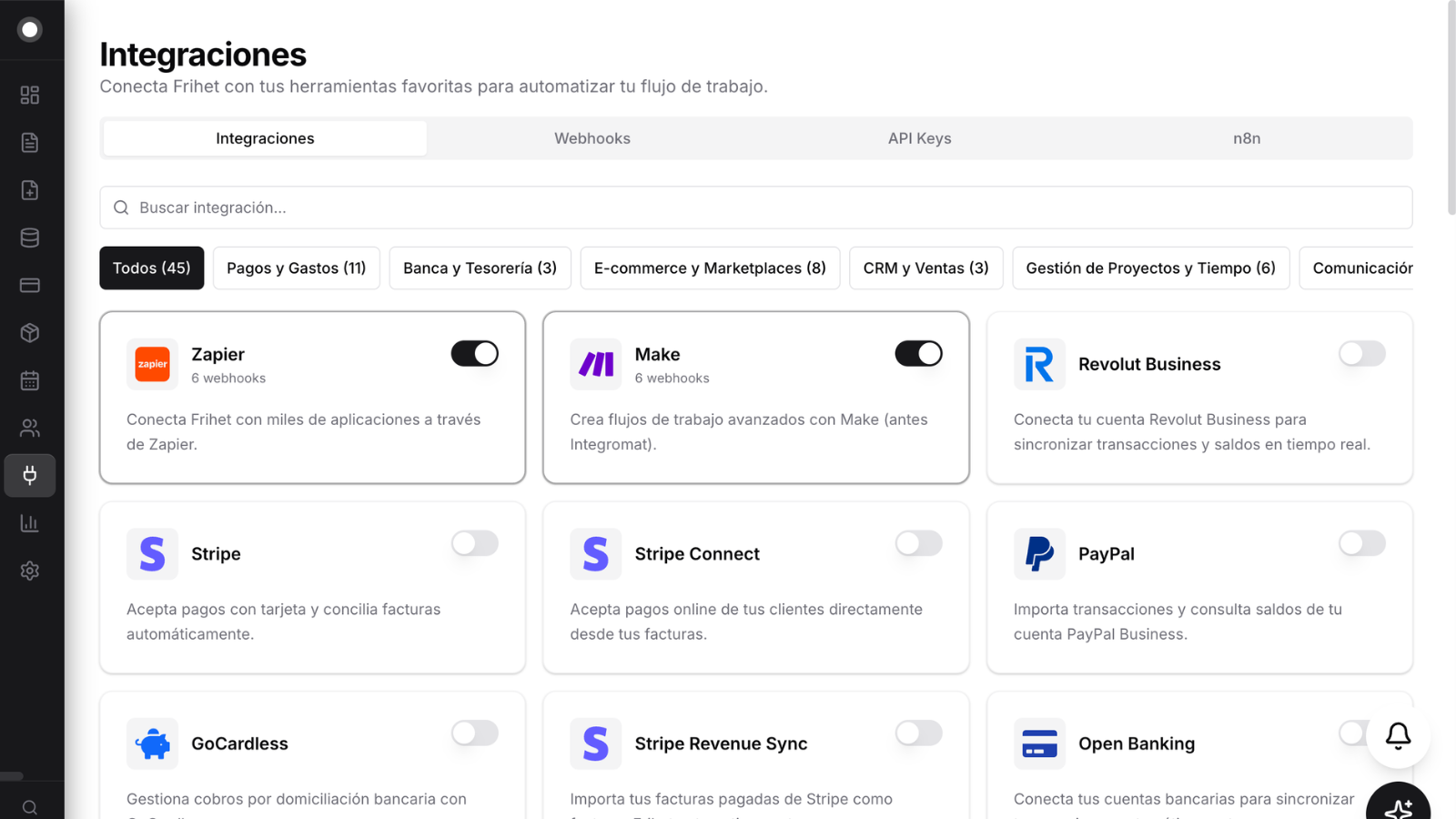This screenshot has width=1456, height=819.
Task: Click the GoCardless card title
Action: (x=239, y=743)
